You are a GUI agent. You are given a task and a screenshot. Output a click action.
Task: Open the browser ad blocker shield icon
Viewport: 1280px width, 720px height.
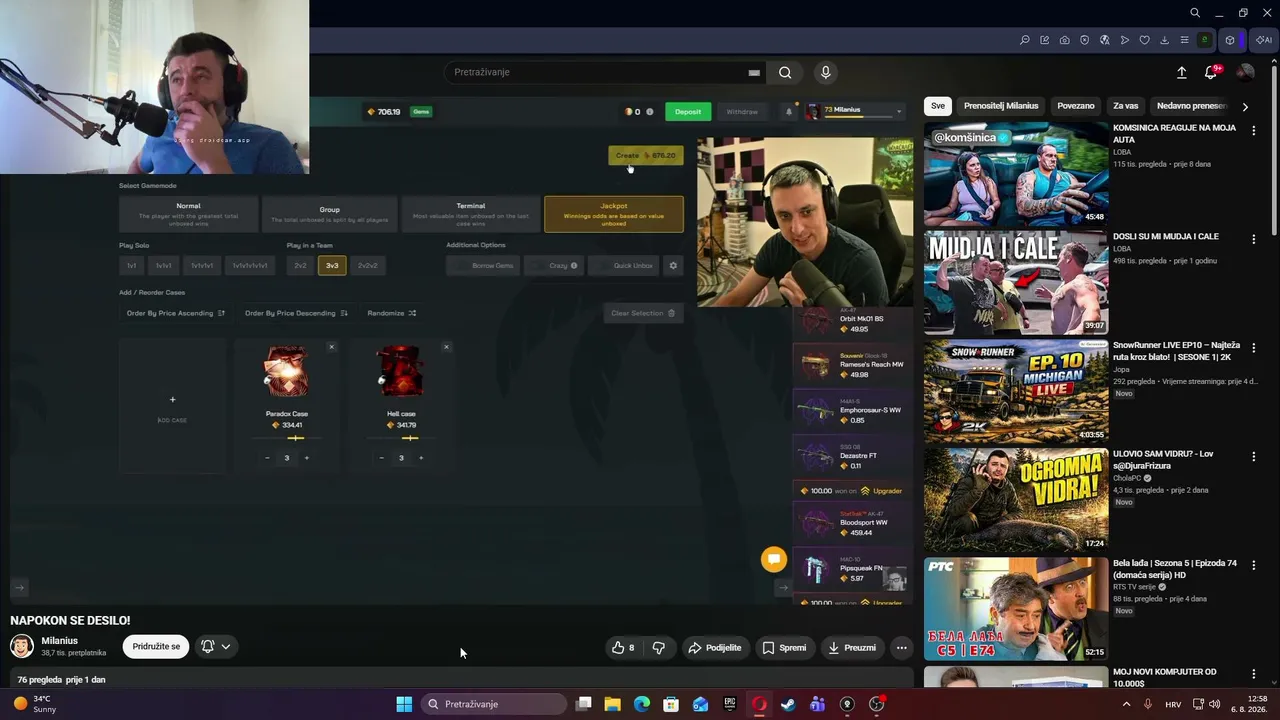(1084, 40)
